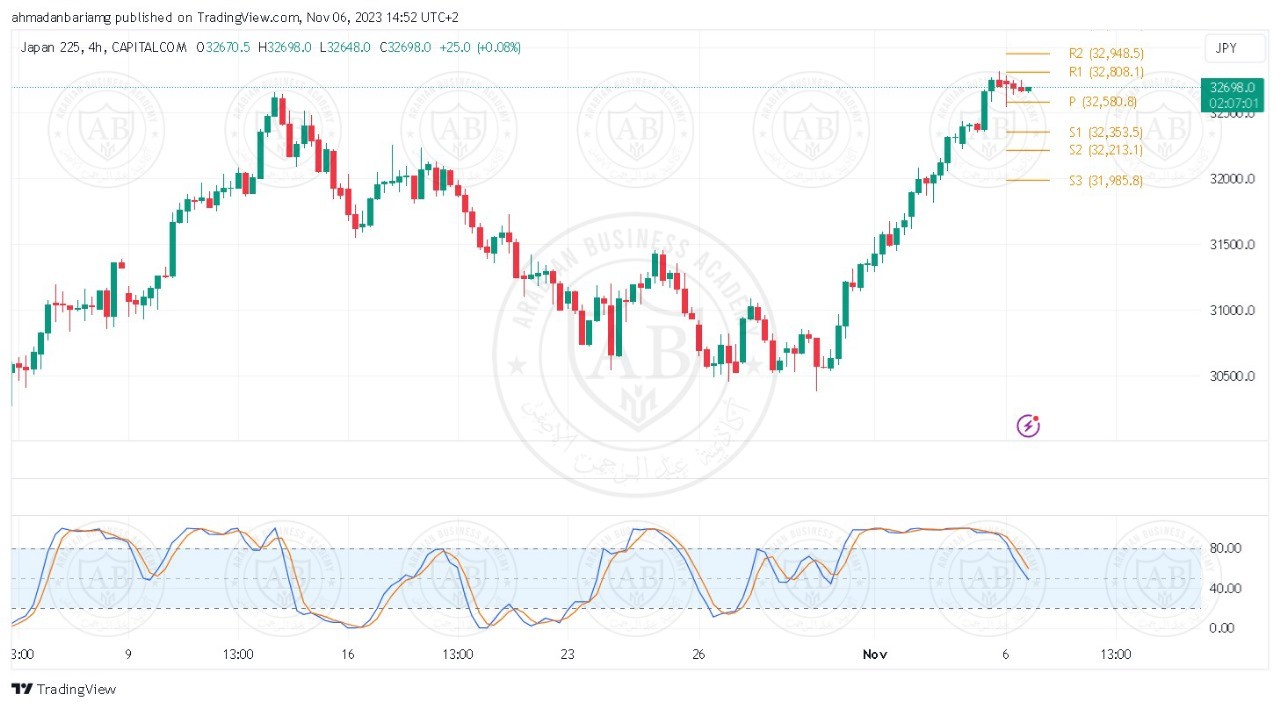Click the current price label 32698.0

point(1231,88)
